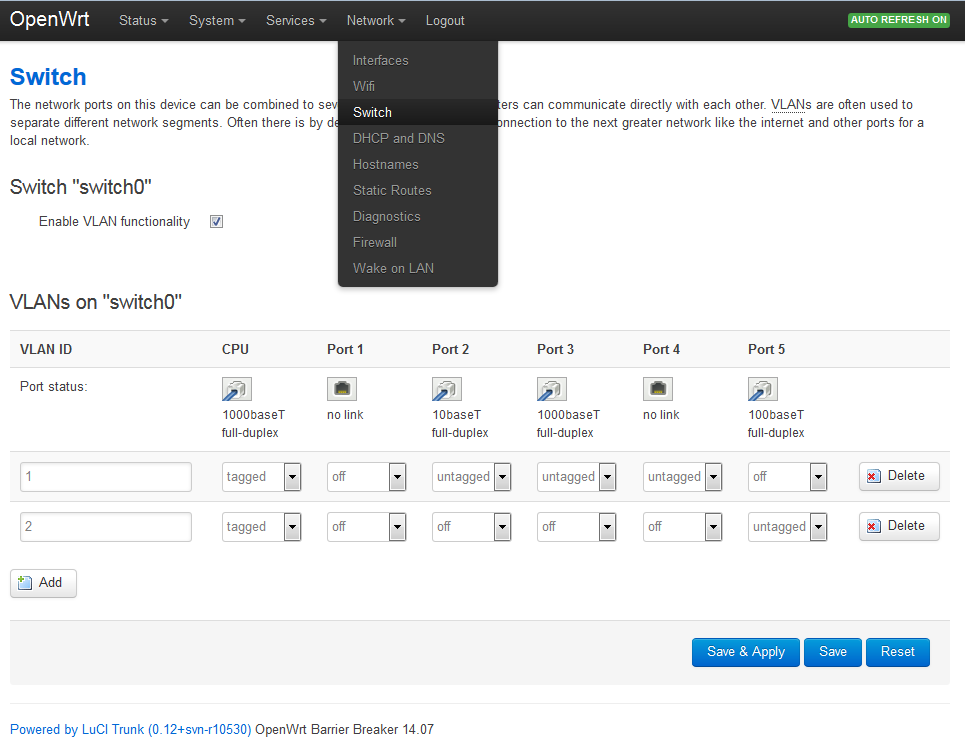Toggle Enable VLAN functionality checkbox
The height and width of the screenshot is (748, 965).
(x=217, y=222)
